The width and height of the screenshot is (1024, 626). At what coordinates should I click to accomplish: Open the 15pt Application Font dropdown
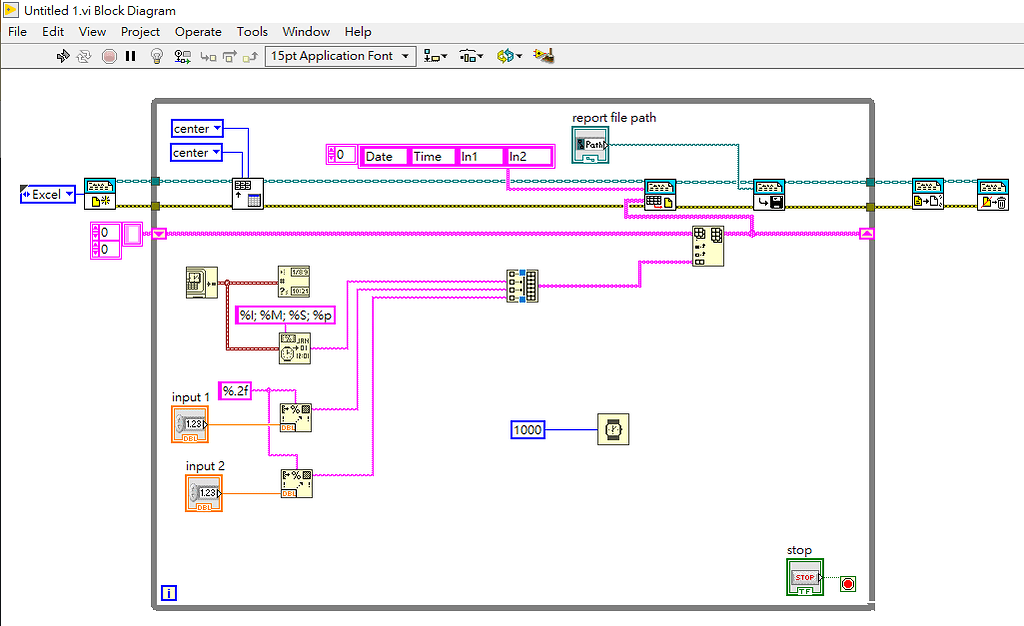point(340,56)
